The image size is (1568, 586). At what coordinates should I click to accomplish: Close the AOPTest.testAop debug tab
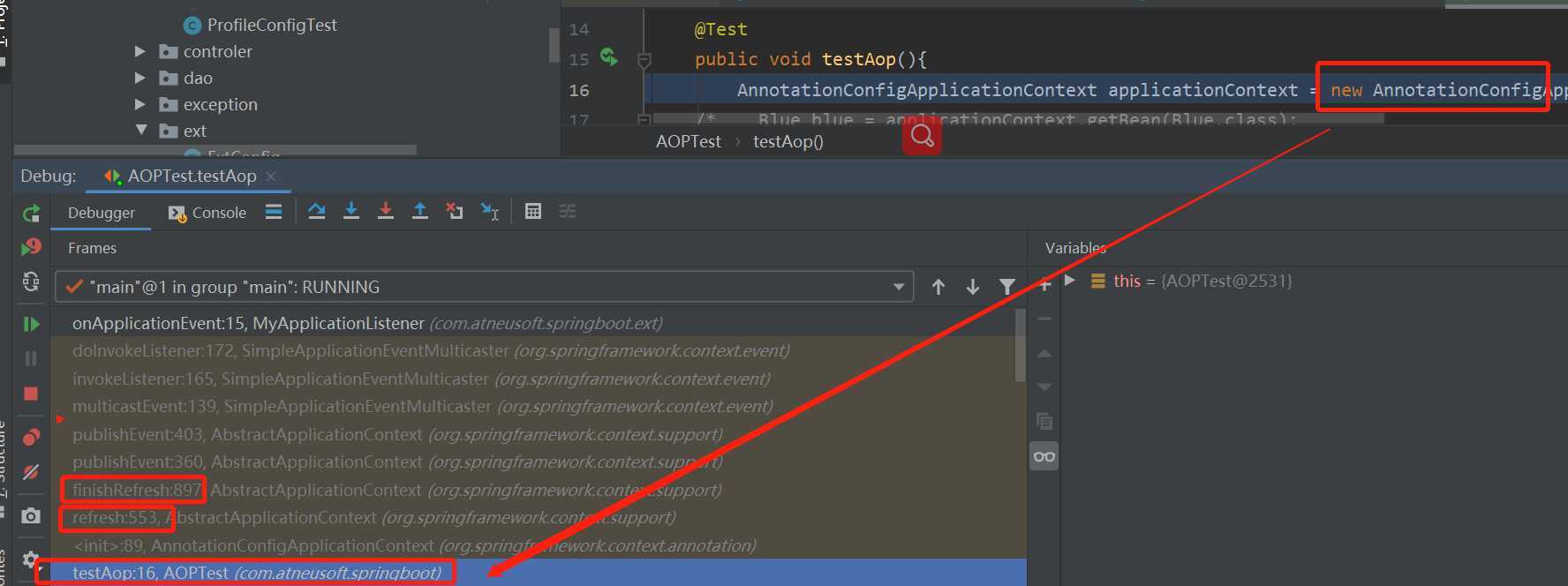271,177
